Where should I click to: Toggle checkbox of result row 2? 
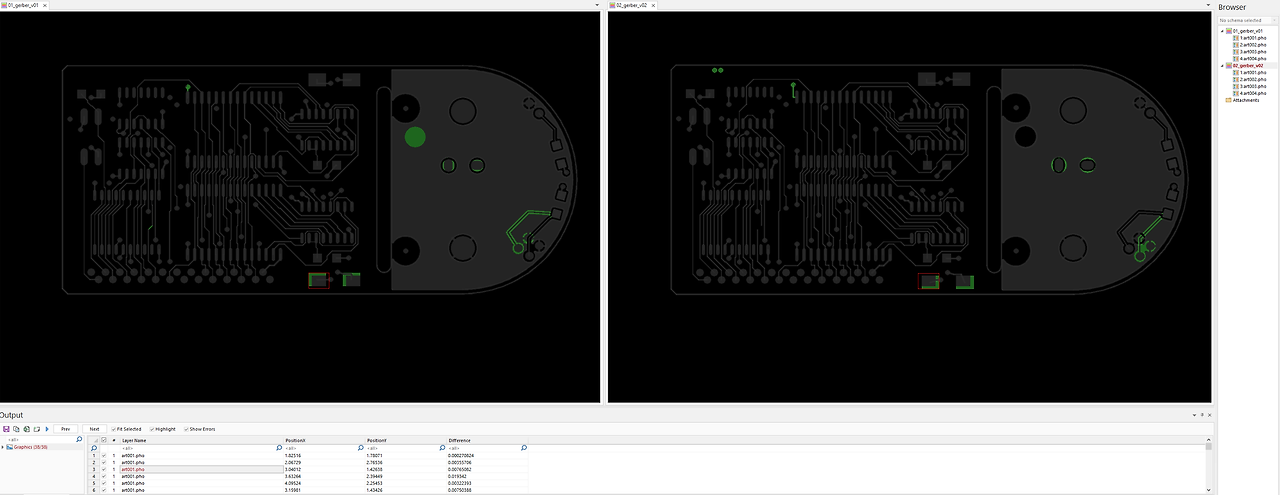tap(104, 462)
